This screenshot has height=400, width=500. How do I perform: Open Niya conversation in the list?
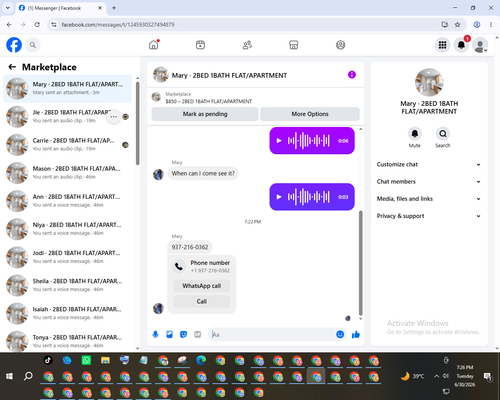pos(68,229)
